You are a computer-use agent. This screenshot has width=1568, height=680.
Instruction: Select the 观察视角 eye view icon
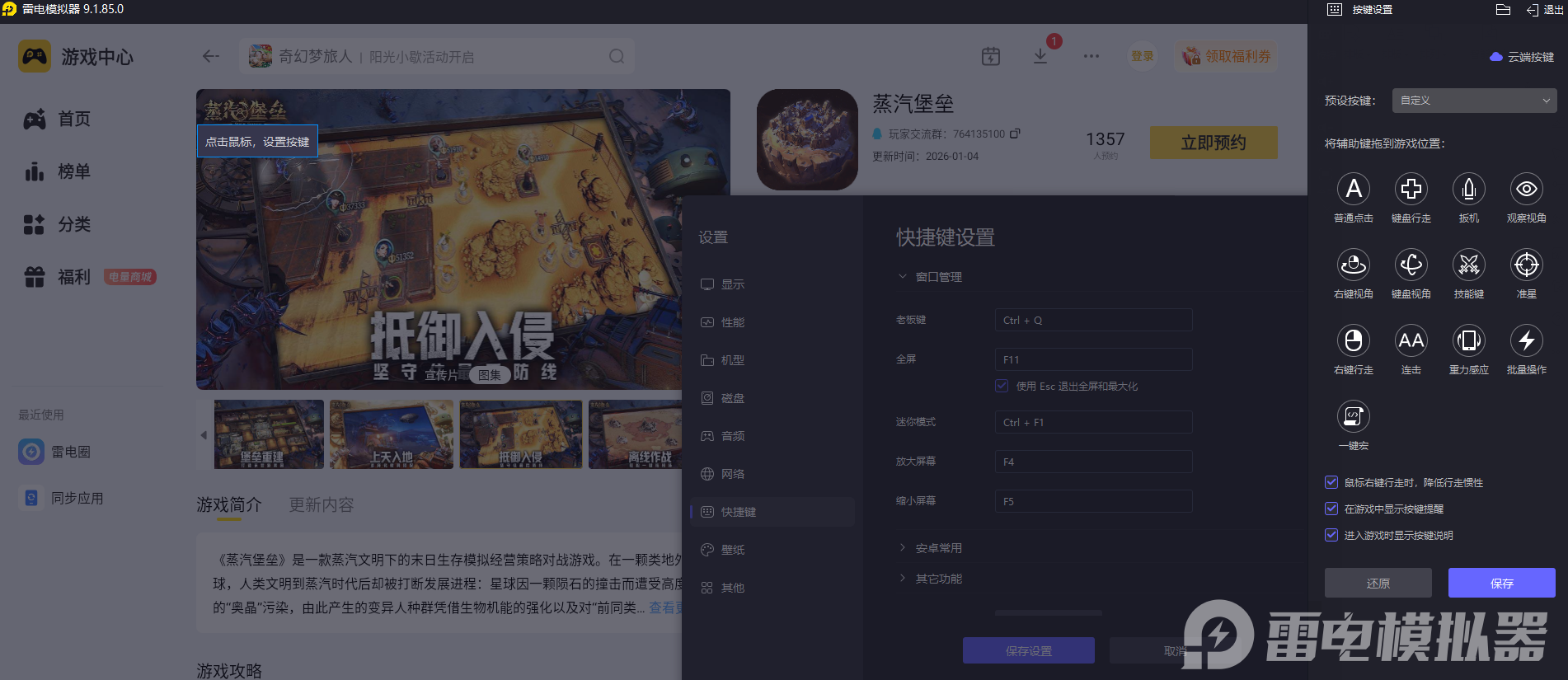(x=1526, y=189)
